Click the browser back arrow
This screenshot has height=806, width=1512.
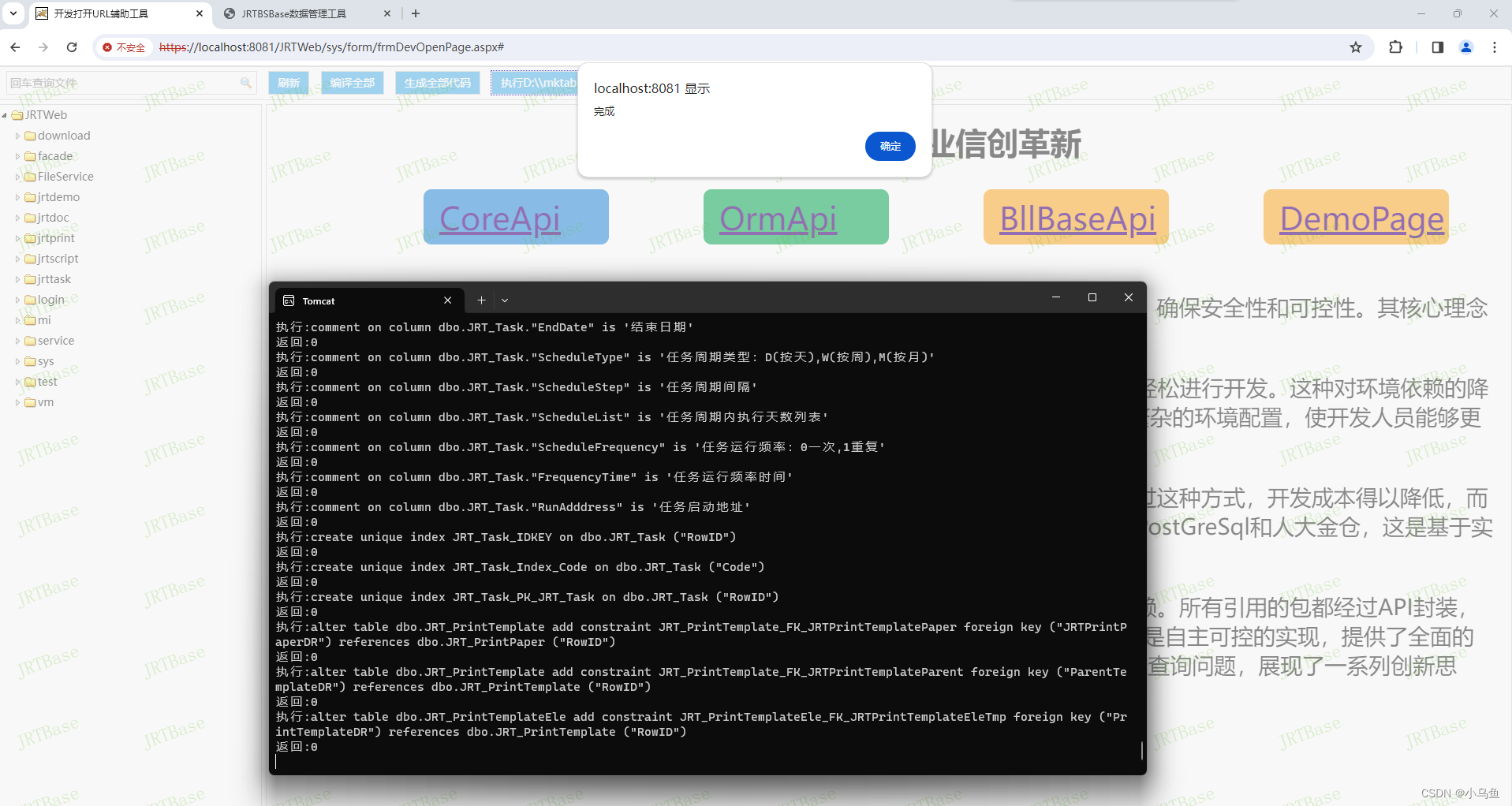(x=15, y=47)
